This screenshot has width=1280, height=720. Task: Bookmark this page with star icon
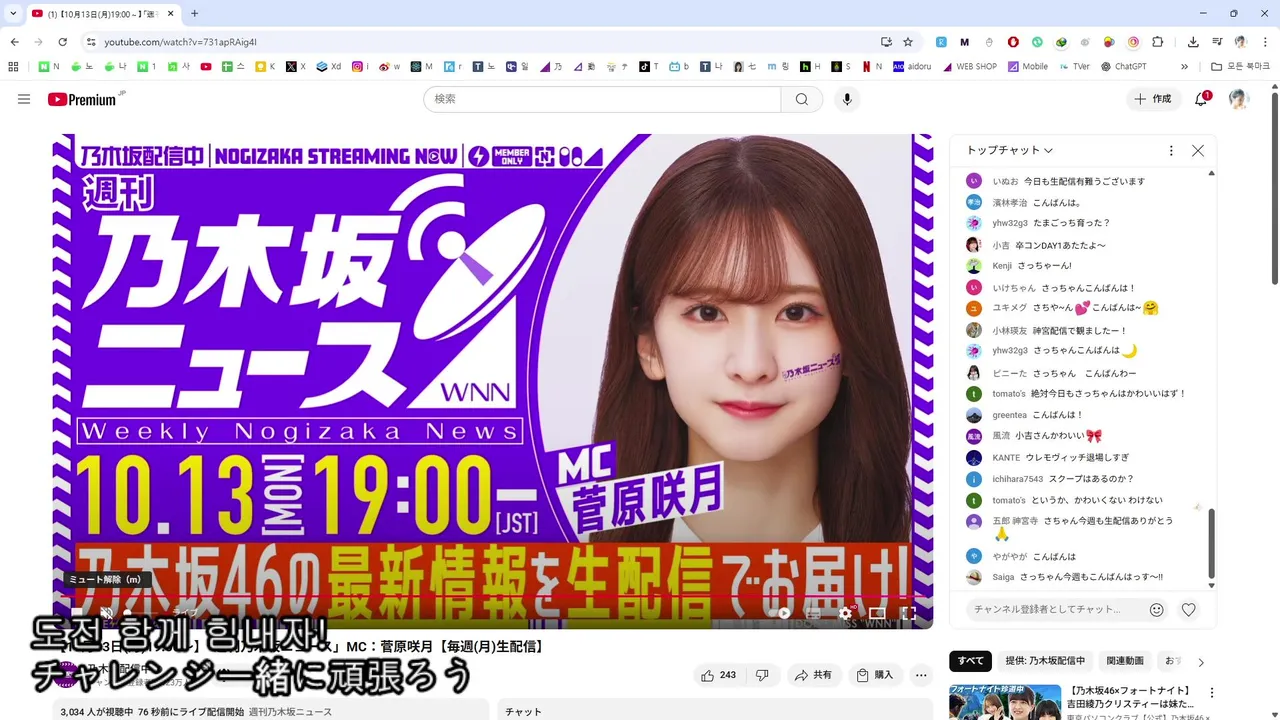[908, 42]
